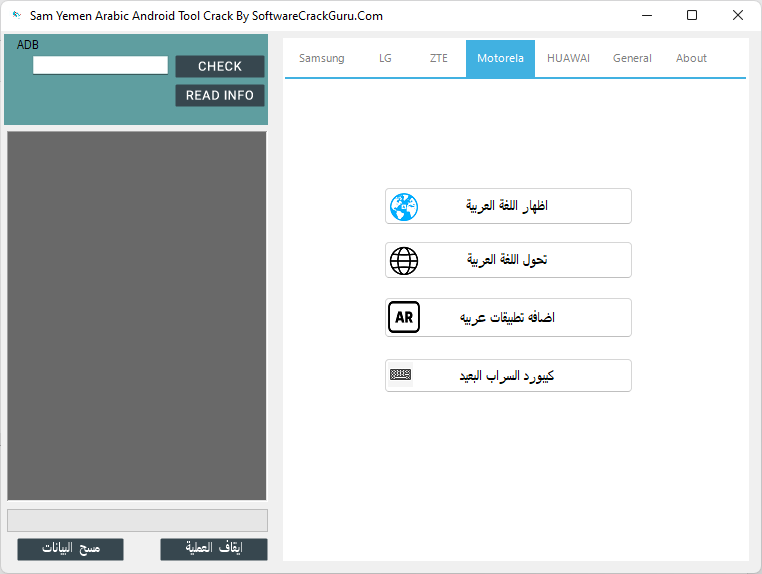The image size is (762, 574).
Task: Click the progress bar below the log
Action: (137, 521)
